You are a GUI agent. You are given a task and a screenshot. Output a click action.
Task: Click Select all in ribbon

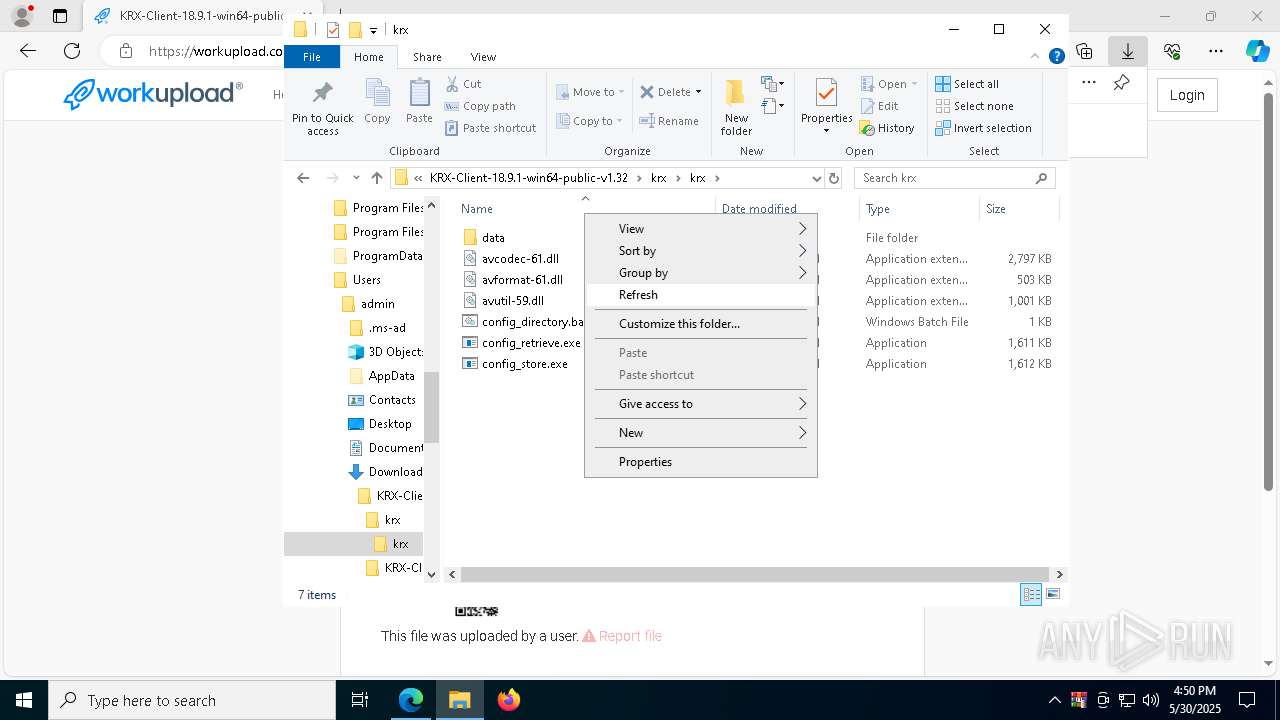click(967, 84)
